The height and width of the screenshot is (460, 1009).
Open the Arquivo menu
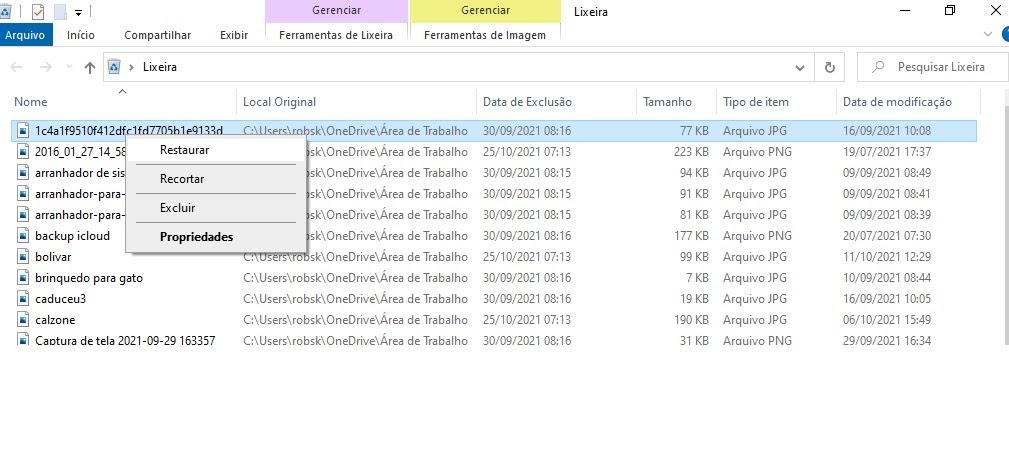[x=25, y=35]
